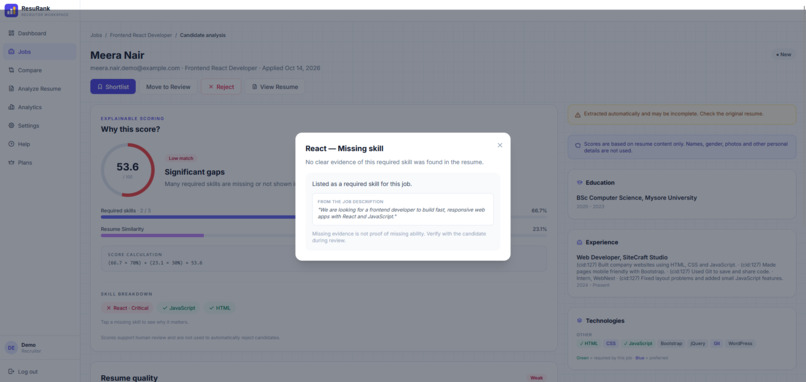
Task: Click the warning triangle icon in notice
Action: point(577,114)
